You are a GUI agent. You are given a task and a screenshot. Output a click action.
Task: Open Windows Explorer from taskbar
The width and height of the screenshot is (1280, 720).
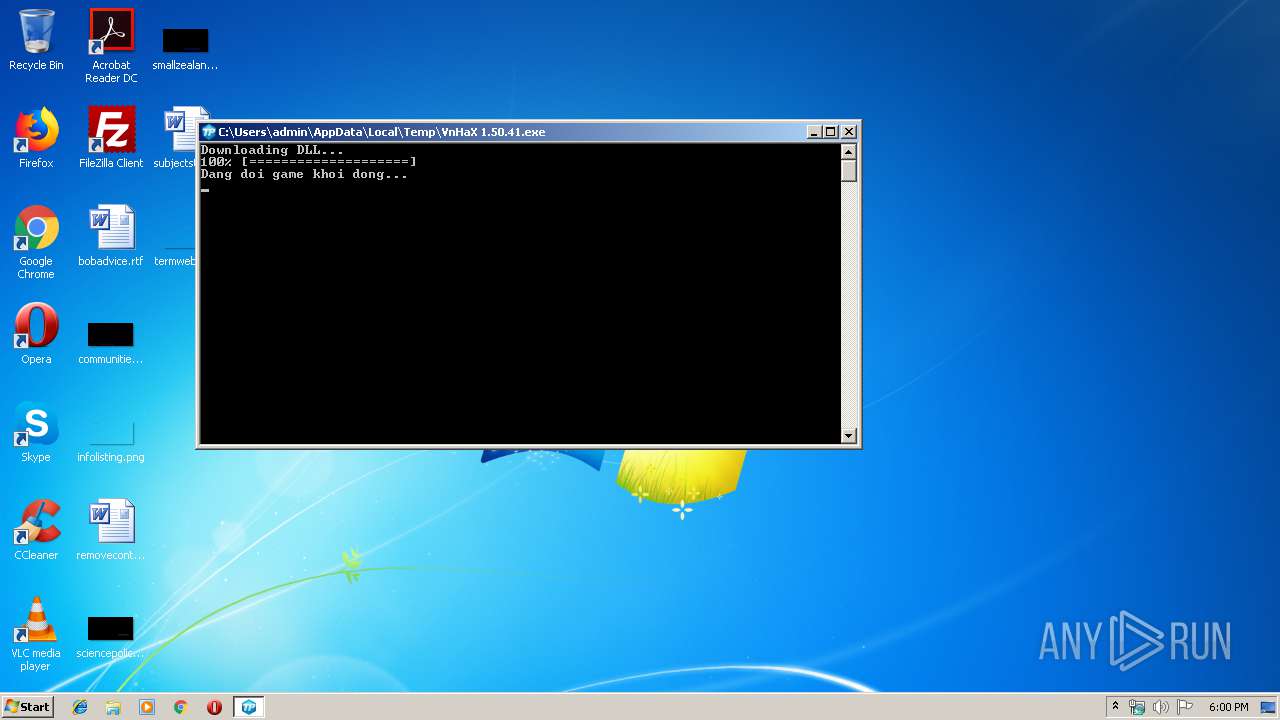pyautogui.click(x=113, y=707)
